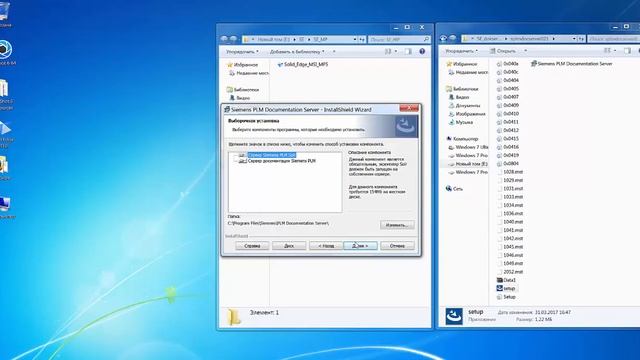The width and height of the screenshot is (640, 360).
Task: Open Добавить в библиотеку menu
Action: click(297, 52)
